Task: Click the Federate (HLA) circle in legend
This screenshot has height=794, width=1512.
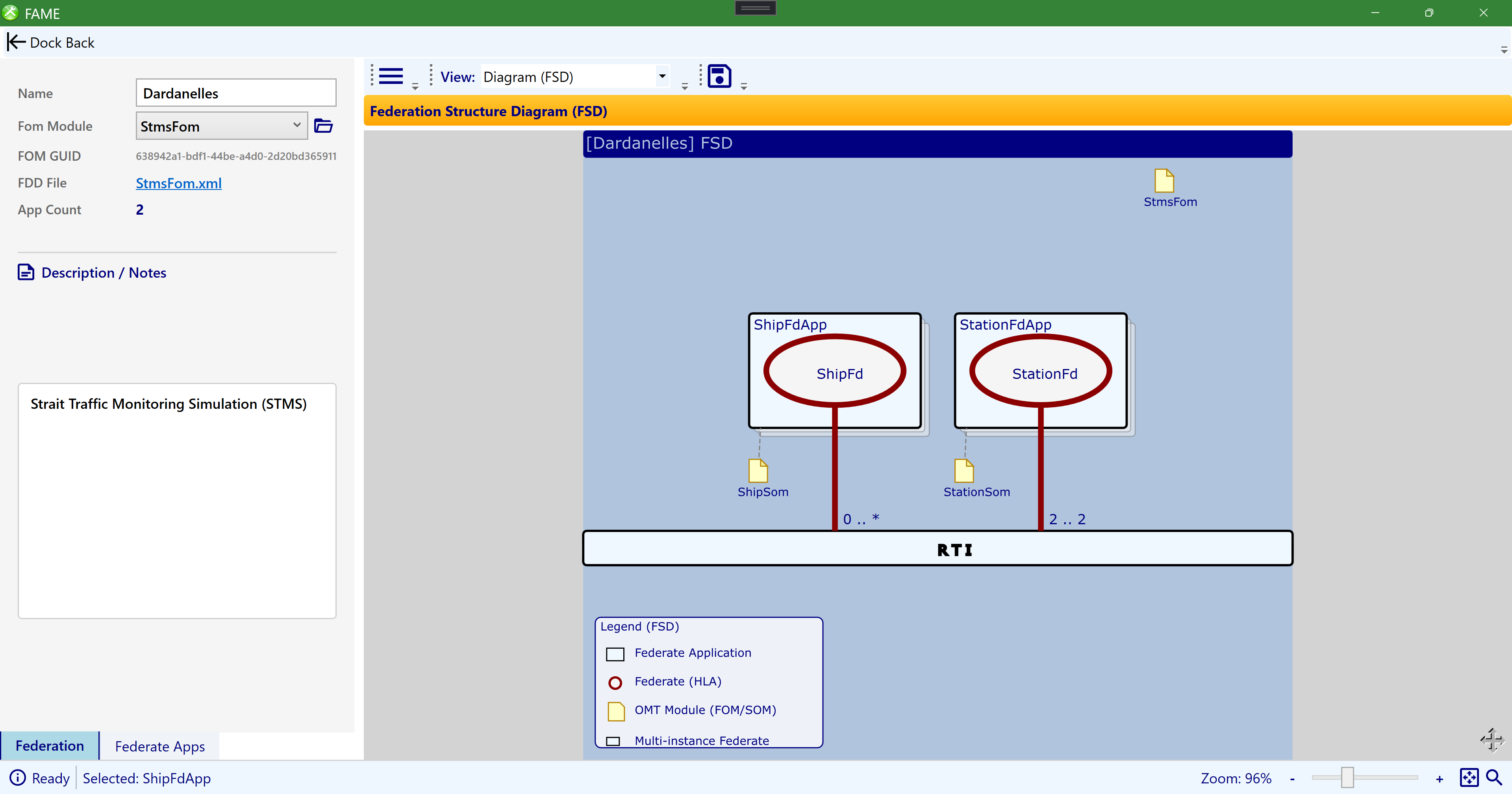Action: click(x=615, y=683)
